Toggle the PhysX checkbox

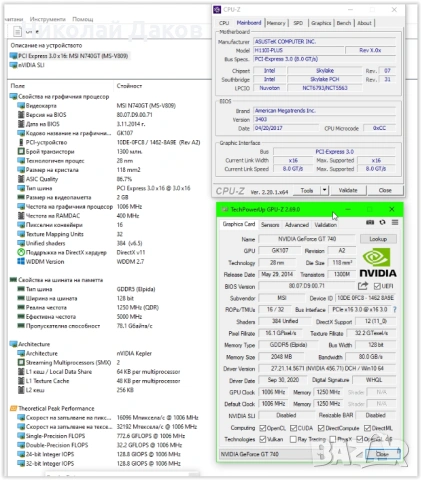click(x=333, y=439)
